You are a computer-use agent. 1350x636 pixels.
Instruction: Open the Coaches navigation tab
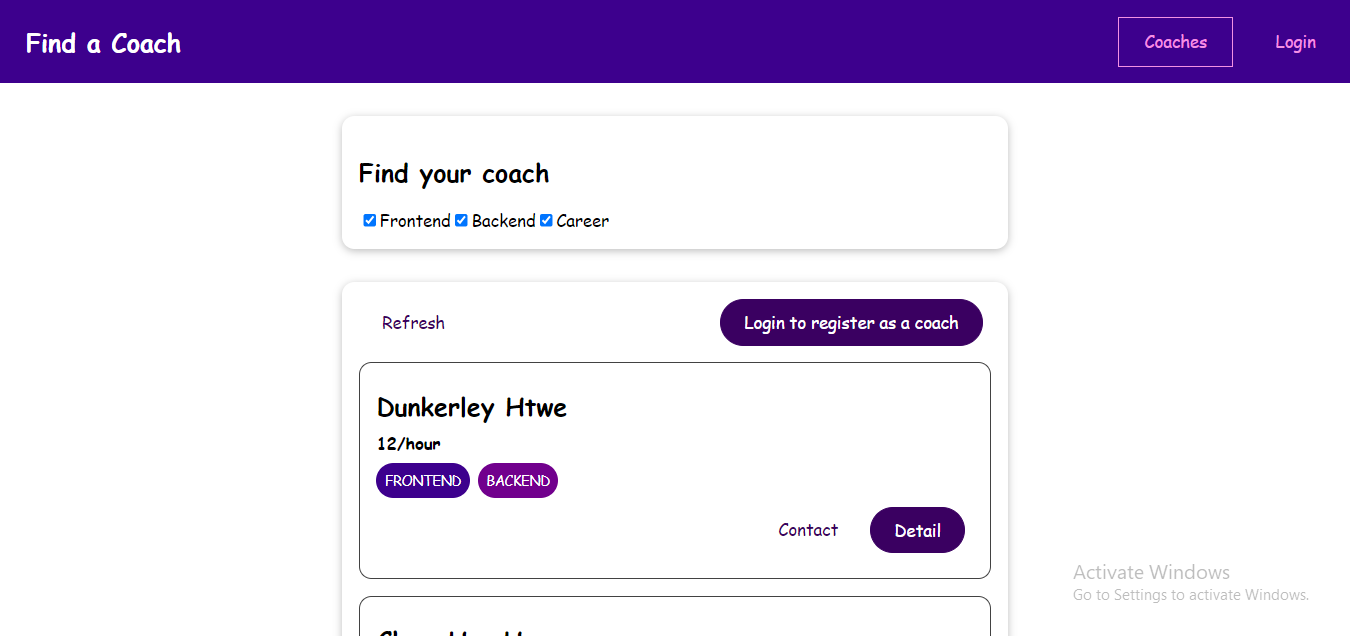tap(1175, 42)
